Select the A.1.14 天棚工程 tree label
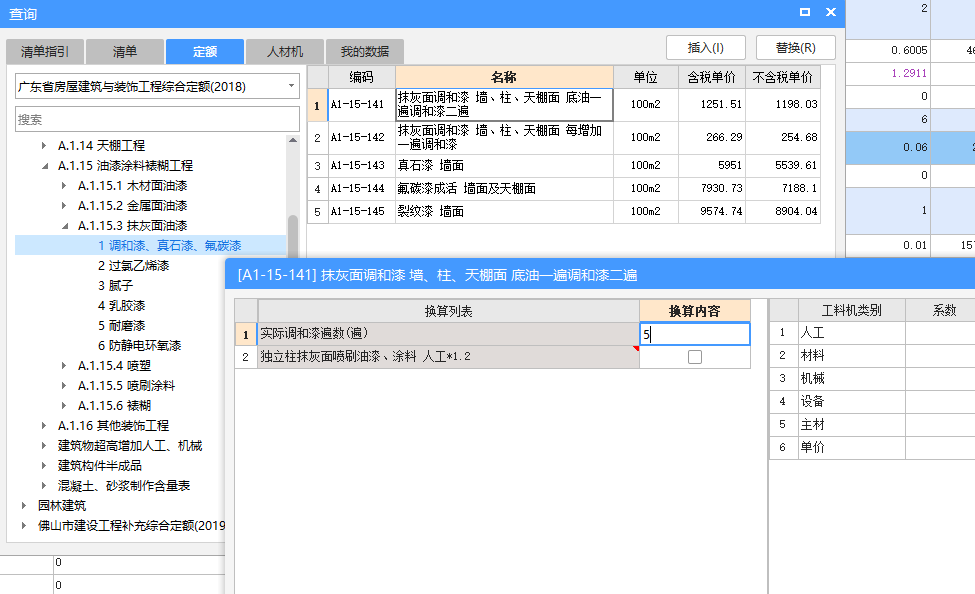975x594 pixels. 101,146
